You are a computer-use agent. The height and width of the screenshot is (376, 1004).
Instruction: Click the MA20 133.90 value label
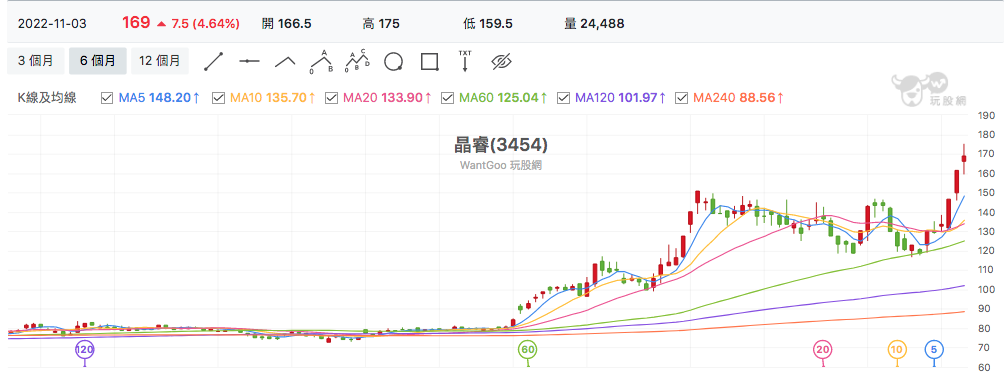coord(386,98)
